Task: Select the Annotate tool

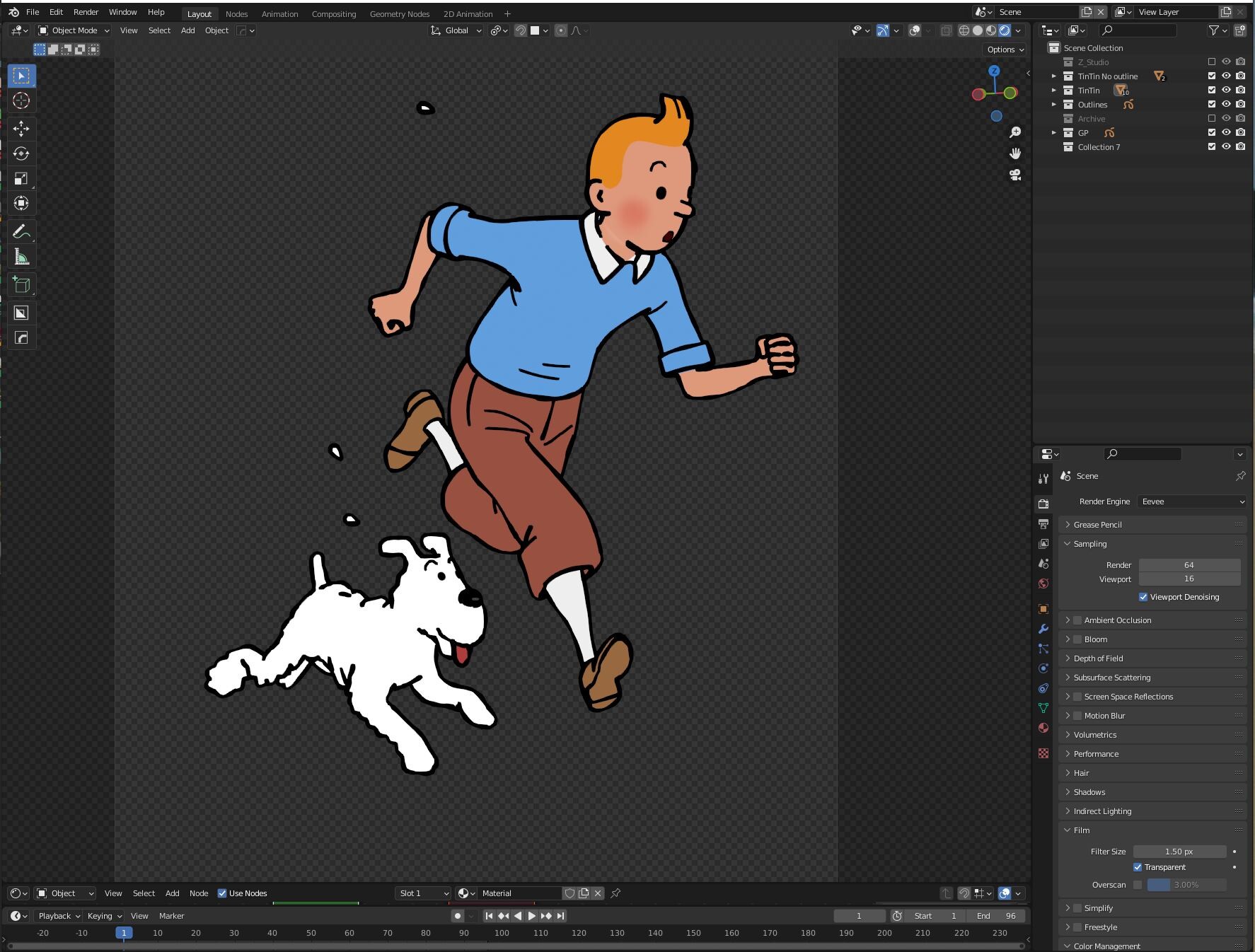Action: point(21,231)
